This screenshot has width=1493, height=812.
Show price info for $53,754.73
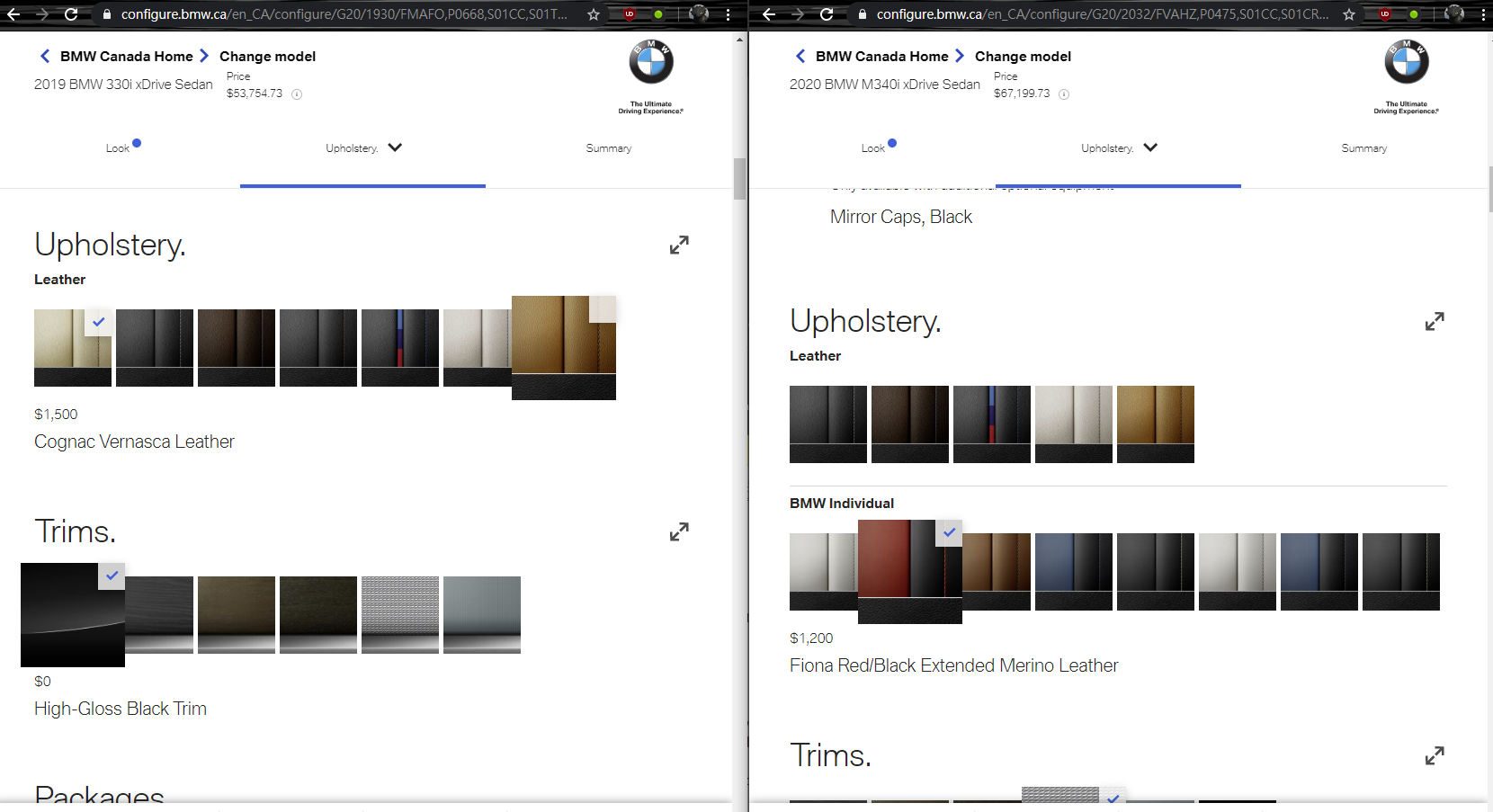[x=297, y=94]
